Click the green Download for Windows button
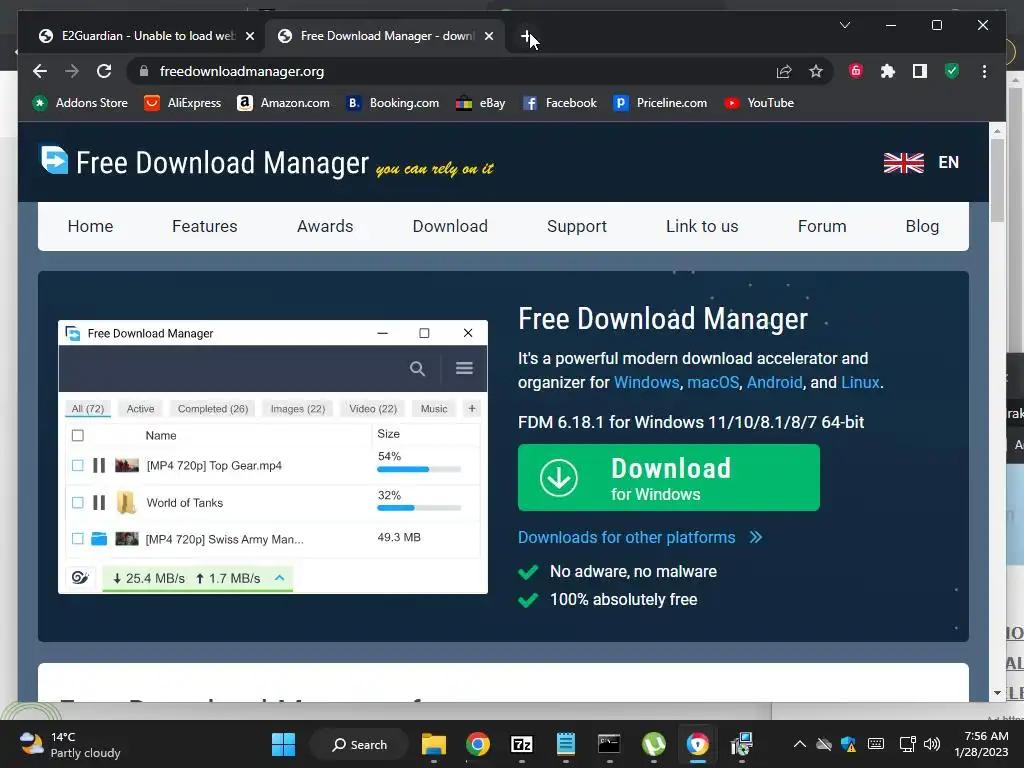Image resolution: width=1024 pixels, height=768 pixels. [x=669, y=477]
